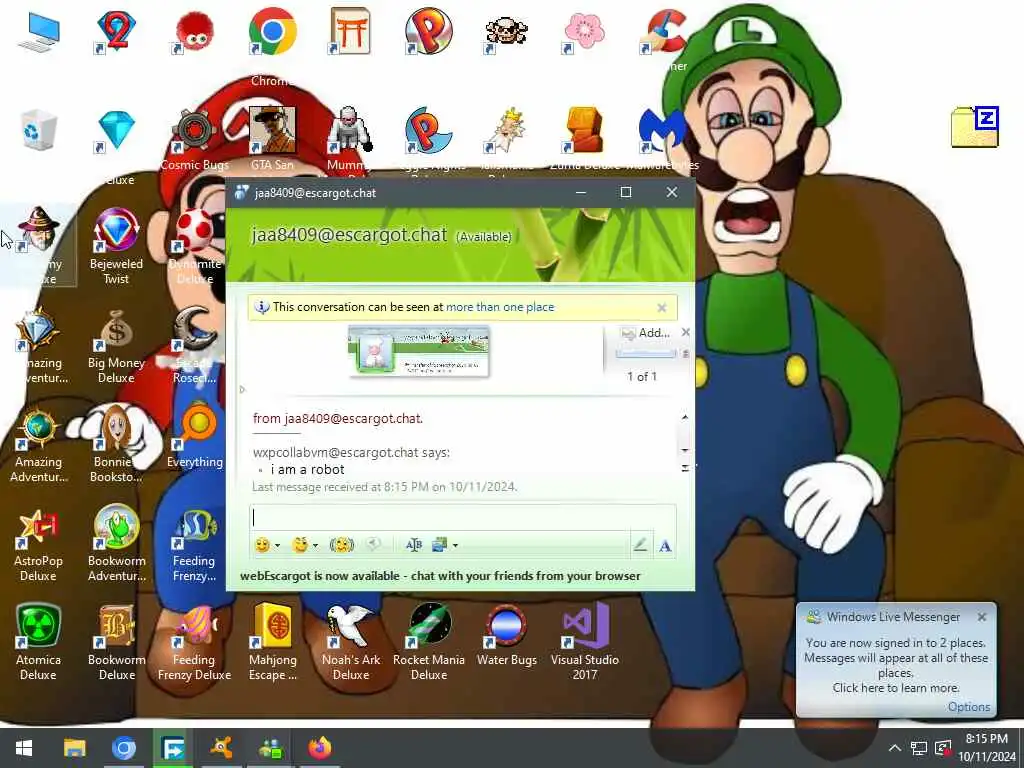The image size is (1024, 768).
Task: Select the folder icon with blue Z
Action: [974, 127]
